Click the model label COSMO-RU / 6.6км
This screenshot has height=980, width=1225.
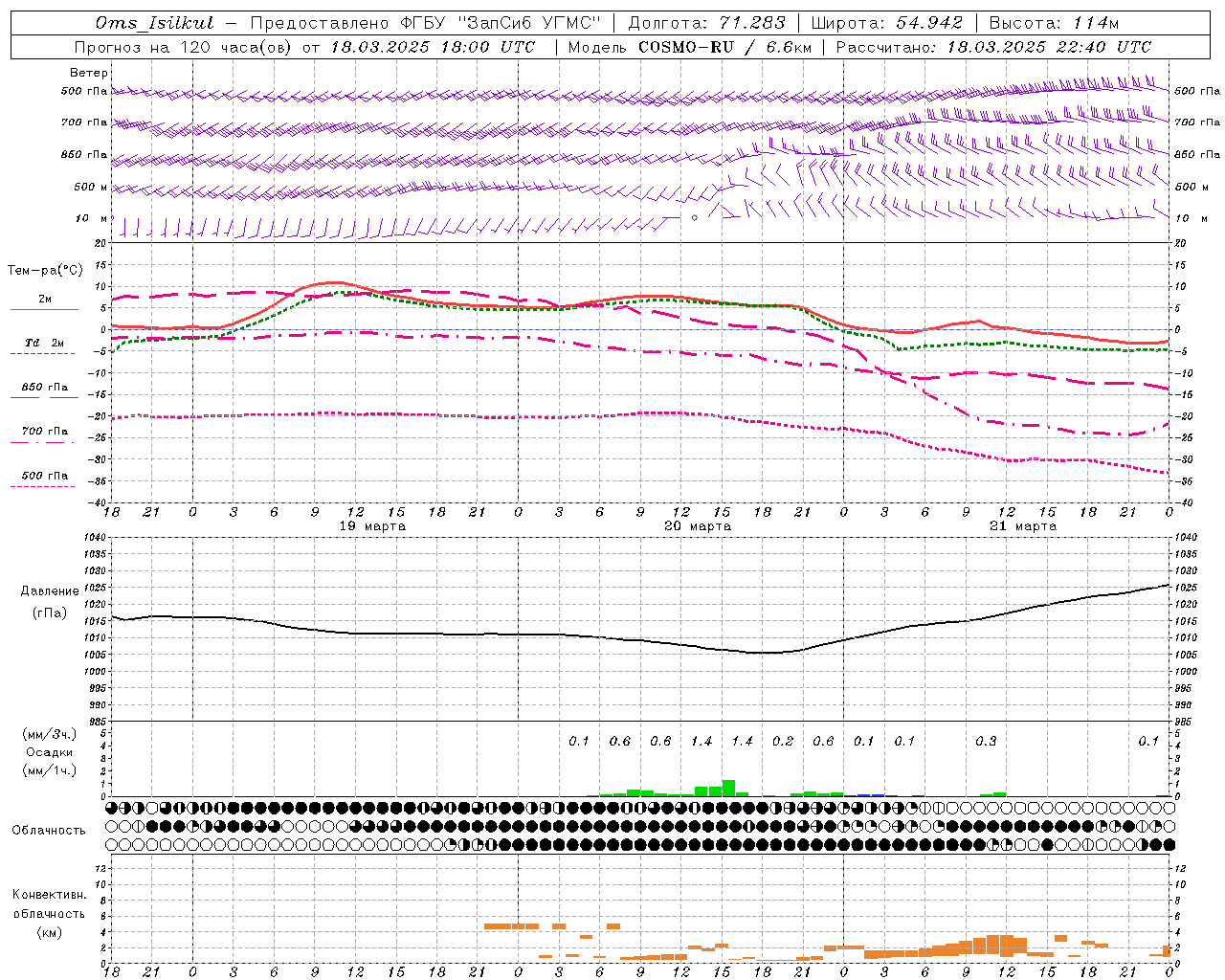724,47
